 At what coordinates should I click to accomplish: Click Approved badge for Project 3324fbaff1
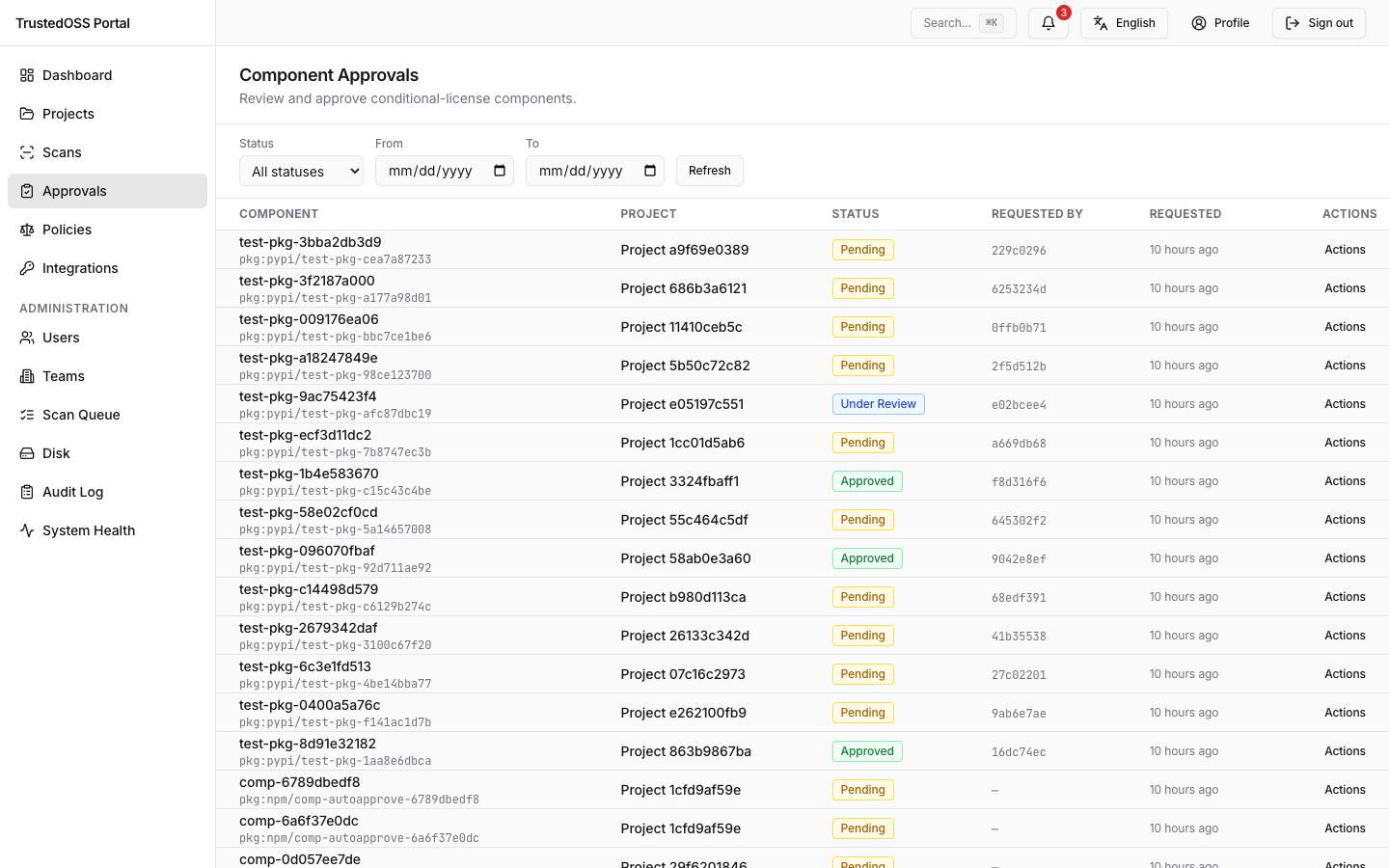867,481
